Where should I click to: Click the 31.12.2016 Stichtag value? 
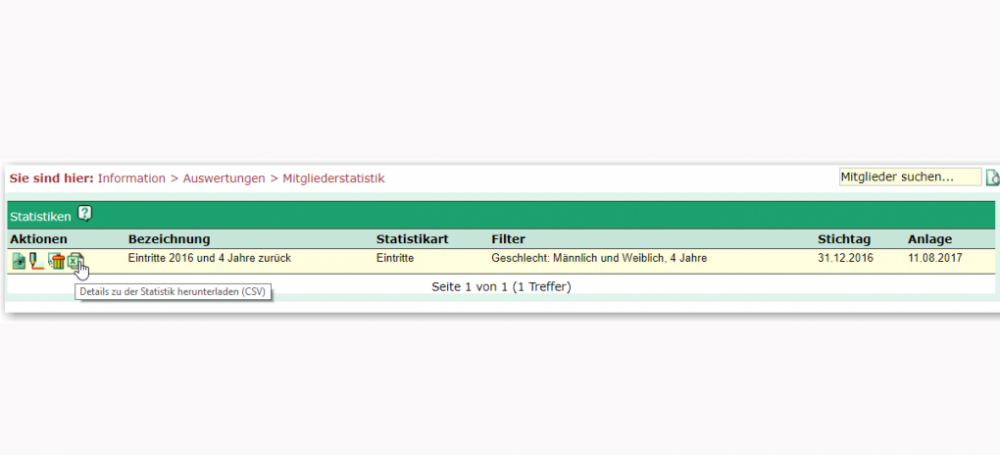(x=846, y=258)
